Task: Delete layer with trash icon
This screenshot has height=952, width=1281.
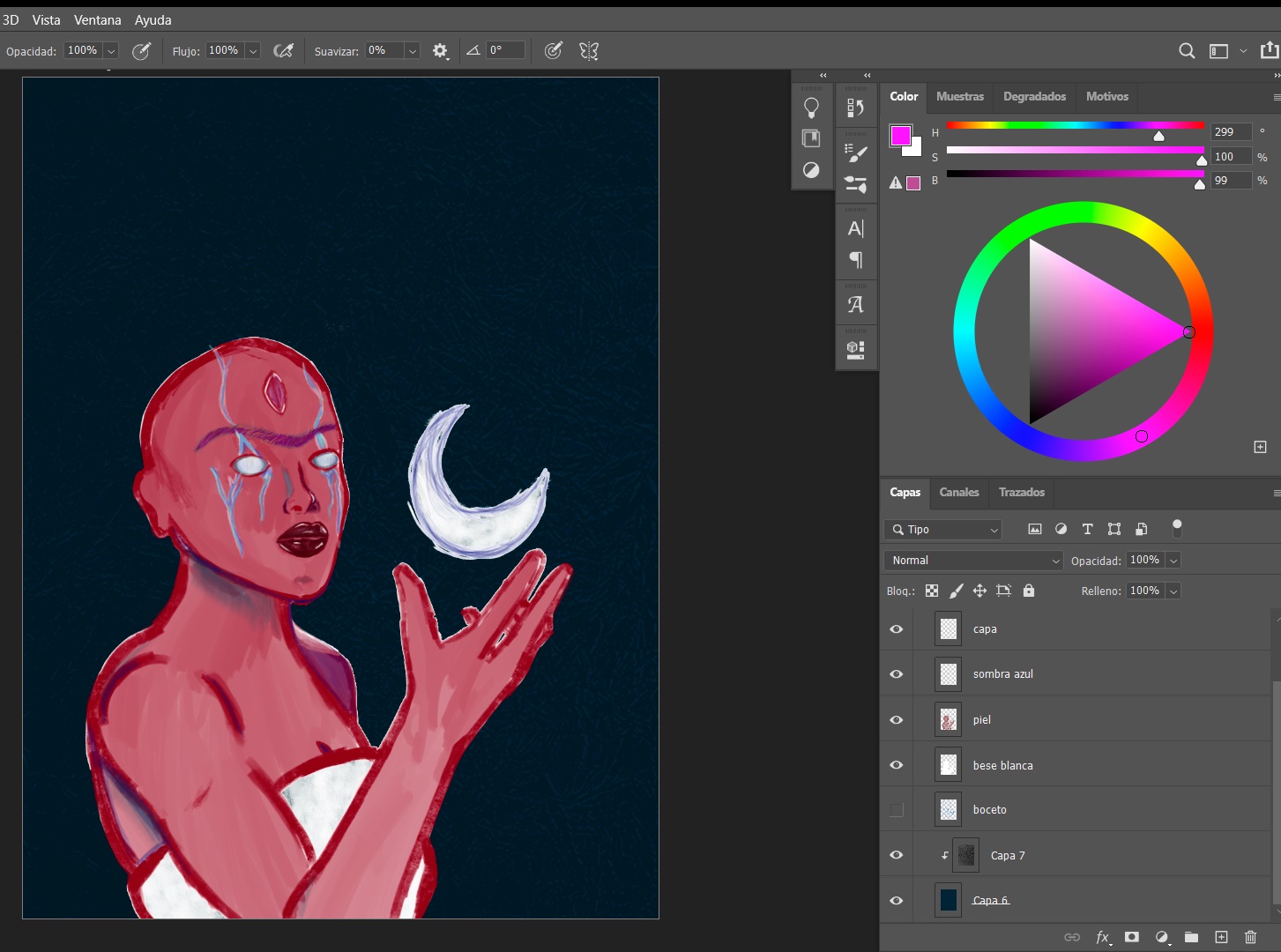Action: (x=1250, y=937)
